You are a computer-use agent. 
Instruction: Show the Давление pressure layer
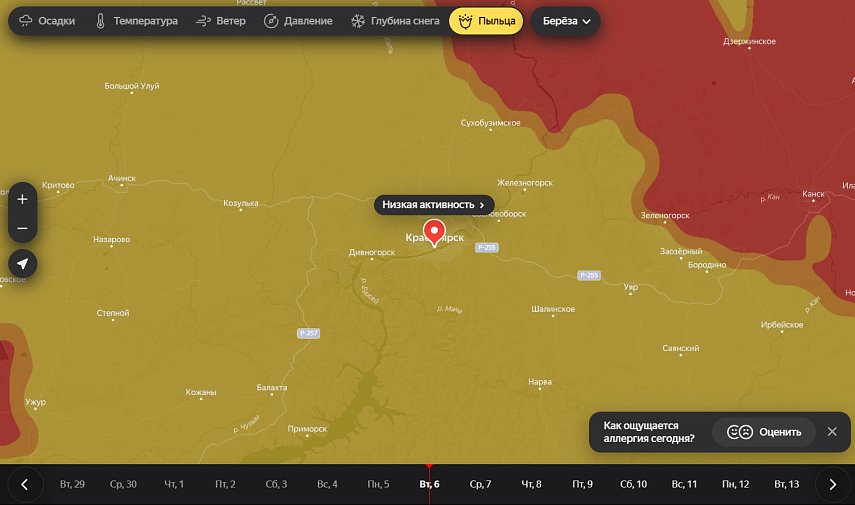[x=297, y=21]
